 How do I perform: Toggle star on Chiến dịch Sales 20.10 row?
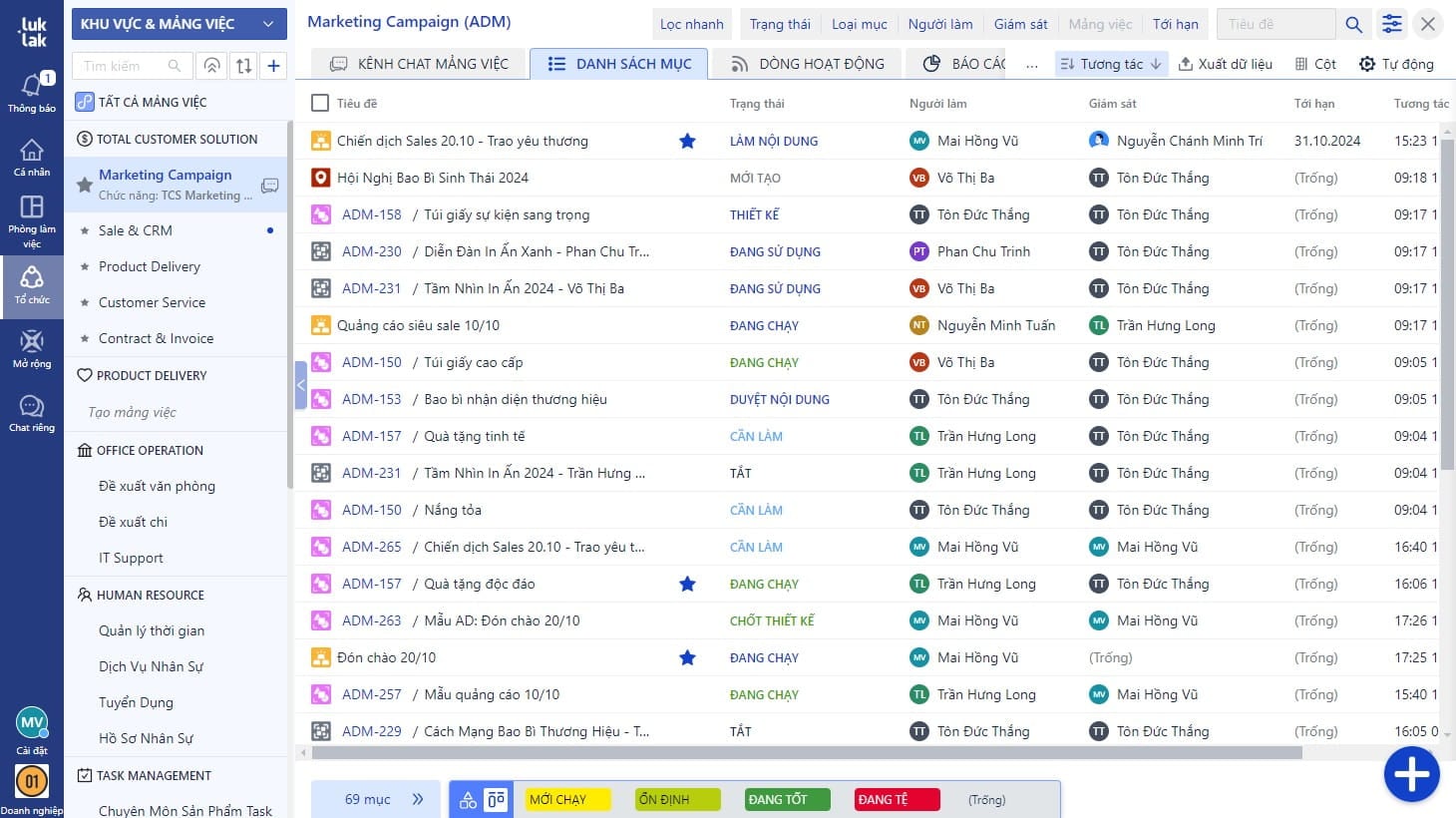[687, 141]
